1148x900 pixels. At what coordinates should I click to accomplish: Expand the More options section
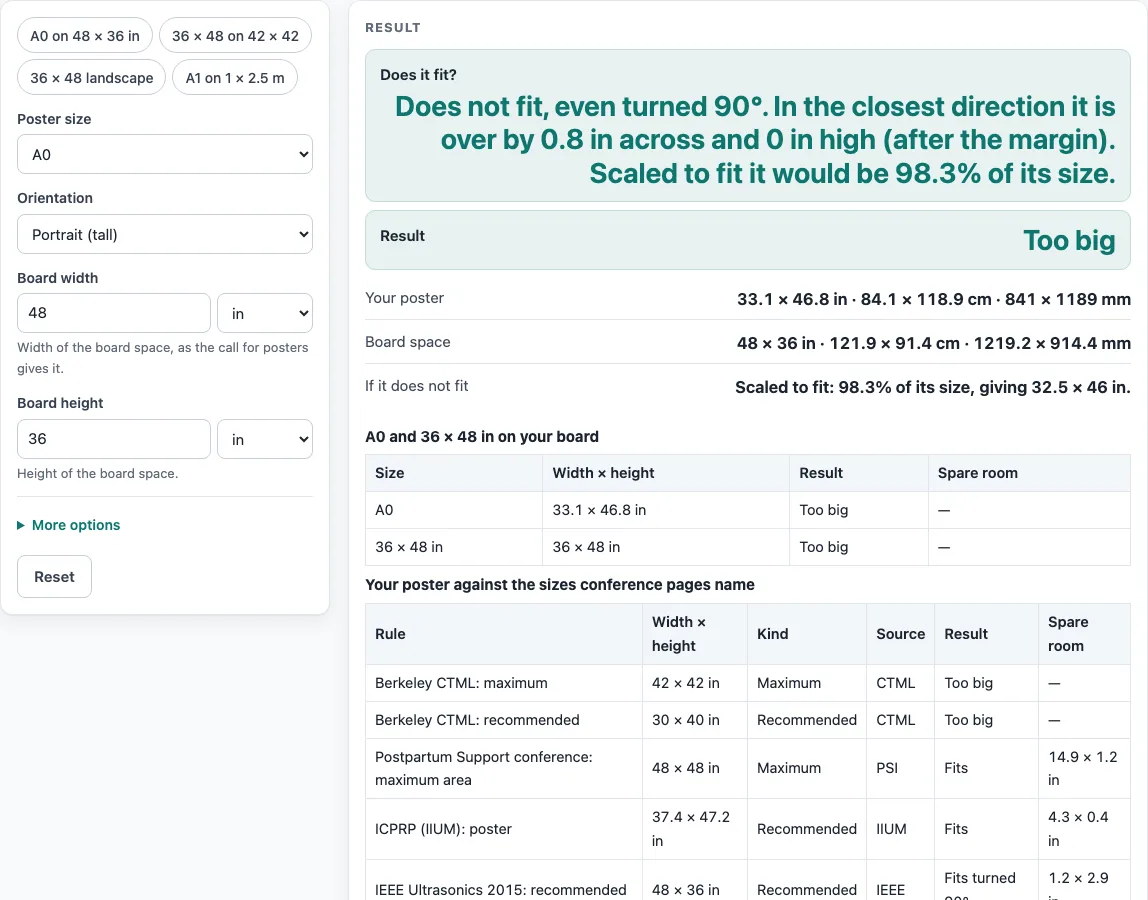[x=69, y=525]
